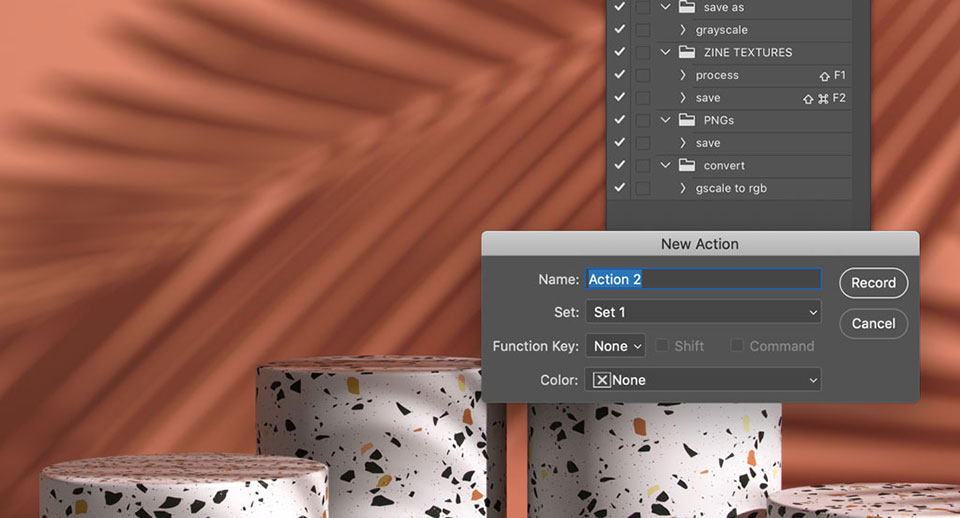Image resolution: width=960 pixels, height=518 pixels.
Task: Expand the grayscale action steps
Action: [683, 29]
